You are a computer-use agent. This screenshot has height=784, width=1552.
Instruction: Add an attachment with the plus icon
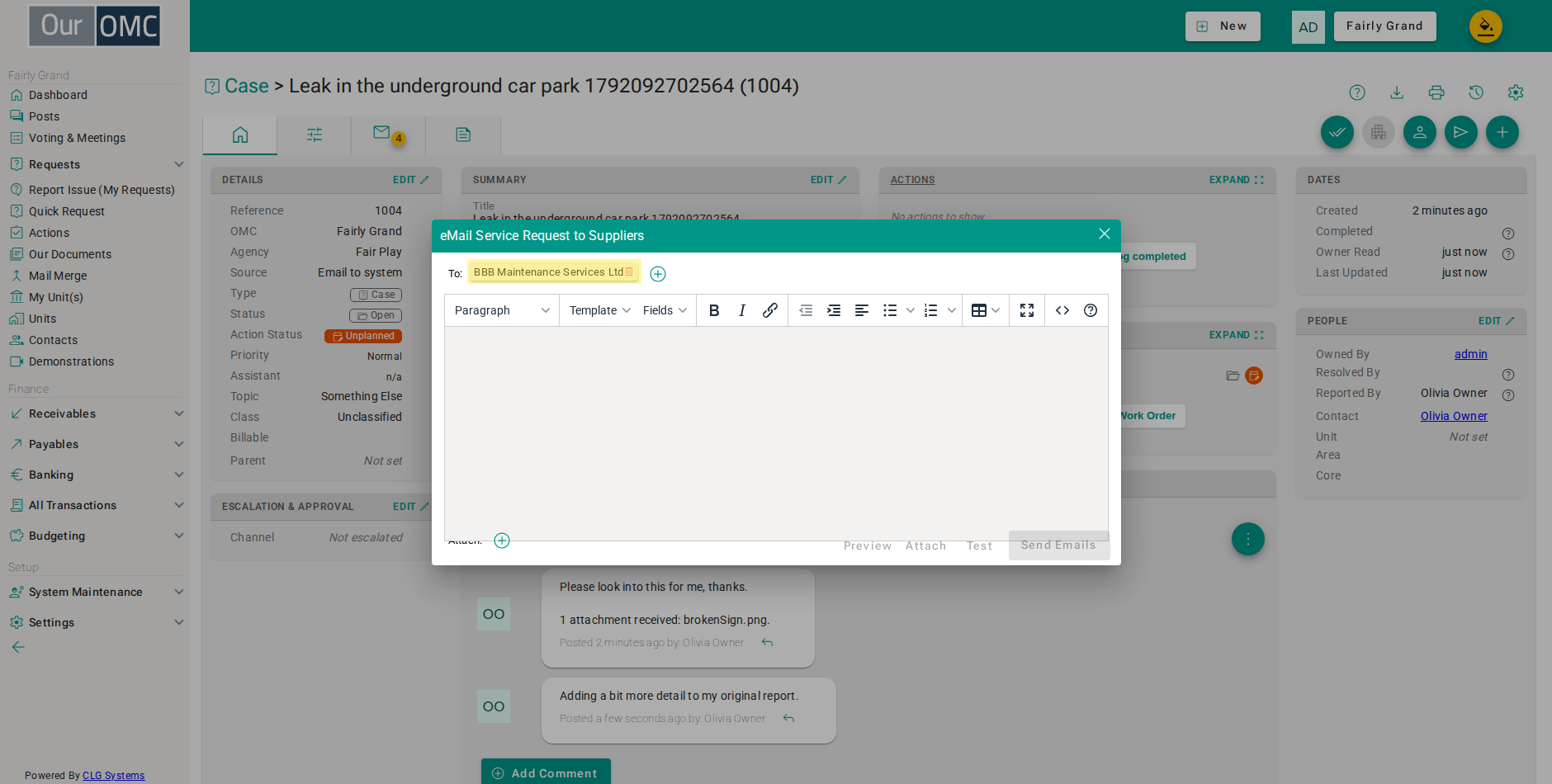pyautogui.click(x=502, y=541)
